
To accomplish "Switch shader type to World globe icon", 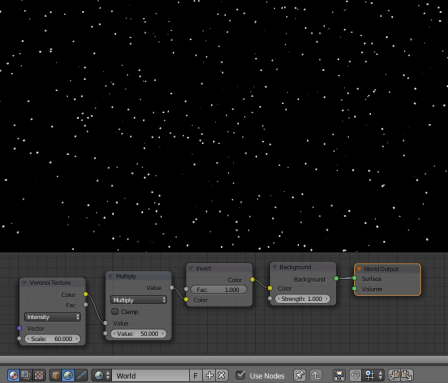I will coord(68,375).
